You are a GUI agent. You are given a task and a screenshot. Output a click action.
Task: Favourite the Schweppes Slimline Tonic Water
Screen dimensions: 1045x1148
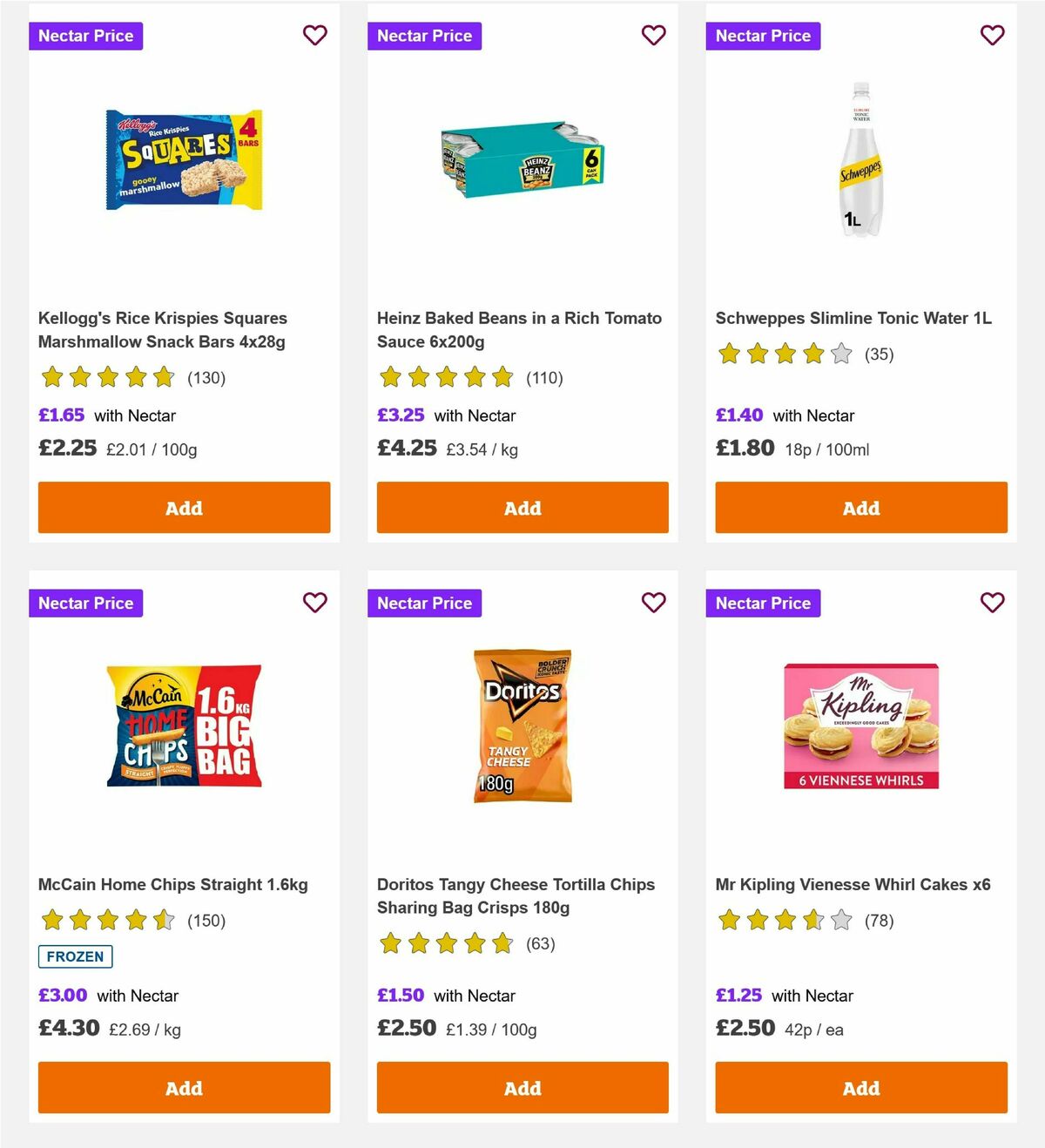(x=992, y=35)
